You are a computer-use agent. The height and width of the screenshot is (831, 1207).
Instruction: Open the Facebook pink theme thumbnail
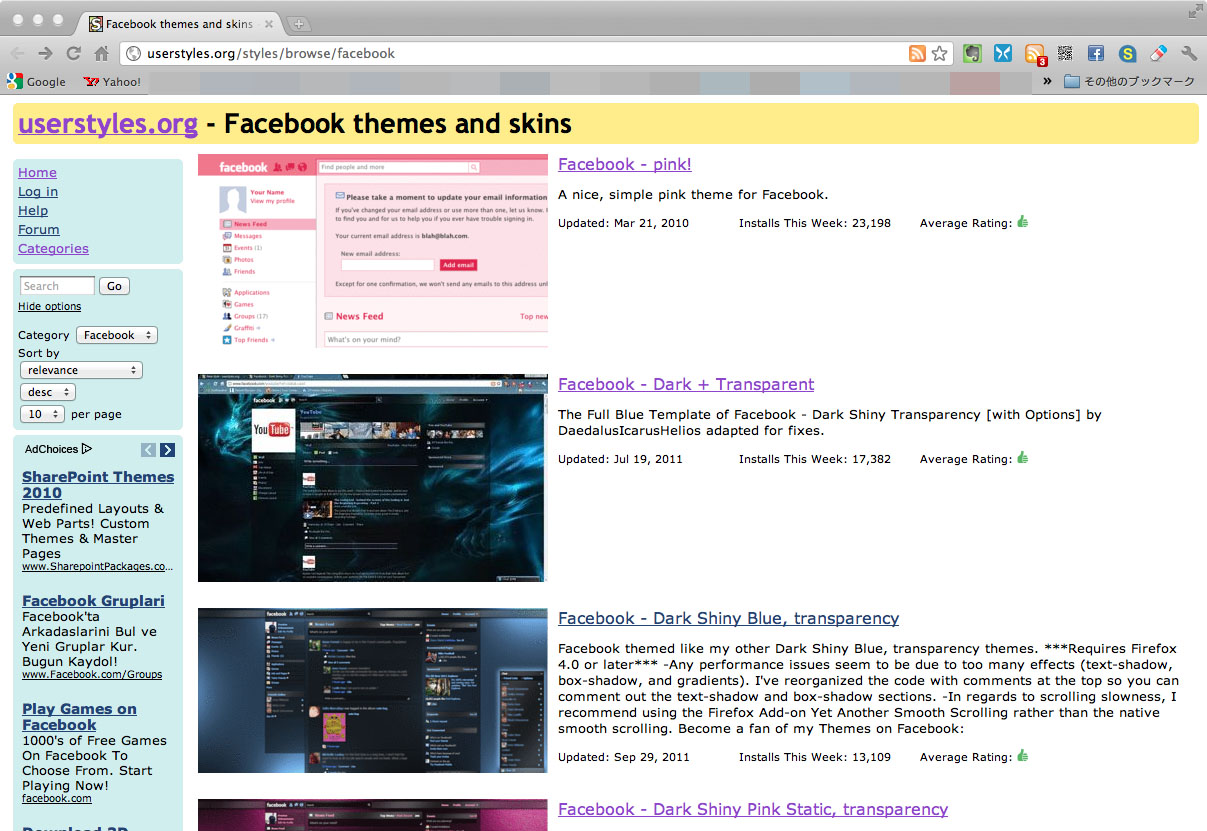[373, 251]
